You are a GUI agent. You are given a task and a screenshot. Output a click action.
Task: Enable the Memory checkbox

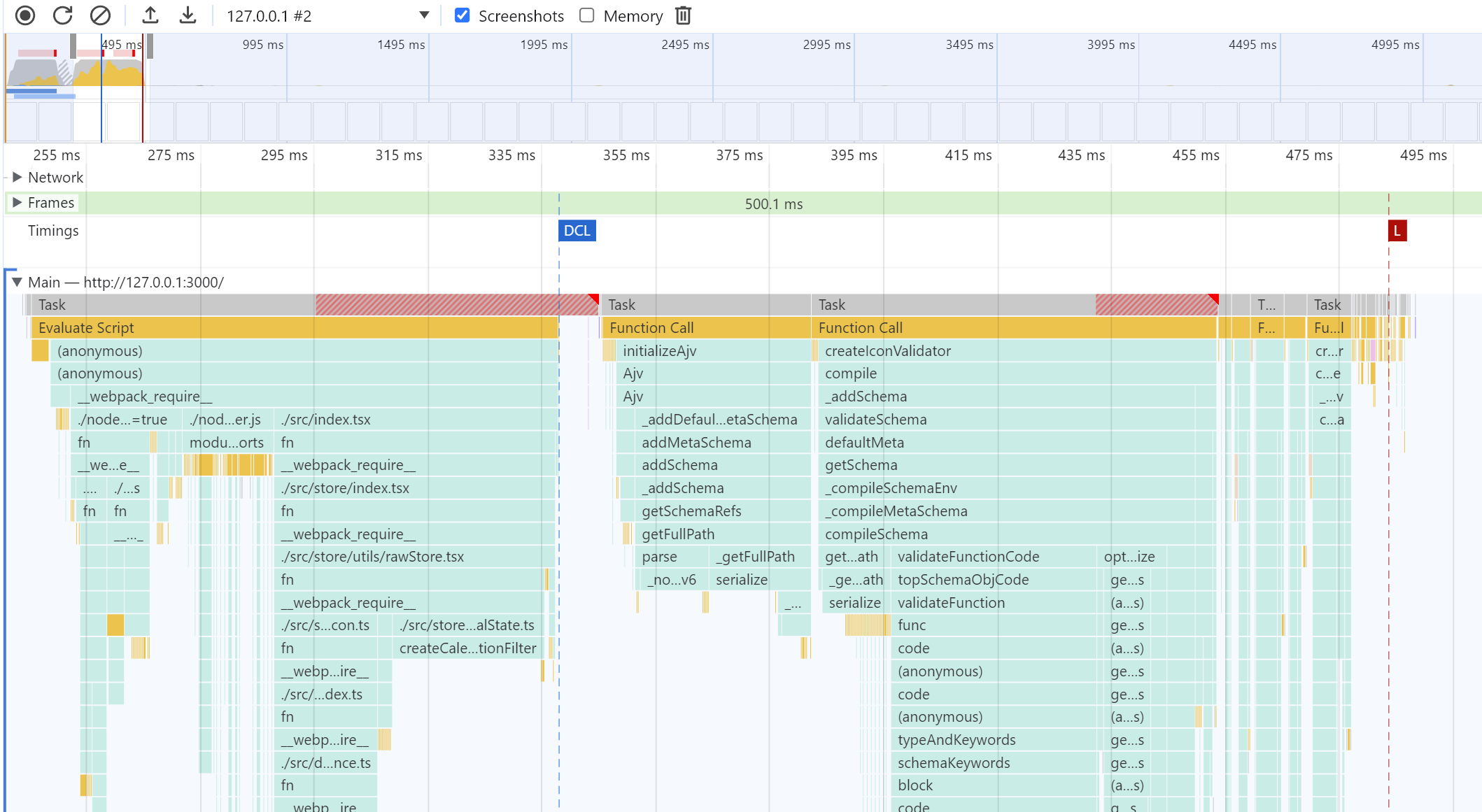coord(587,15)
